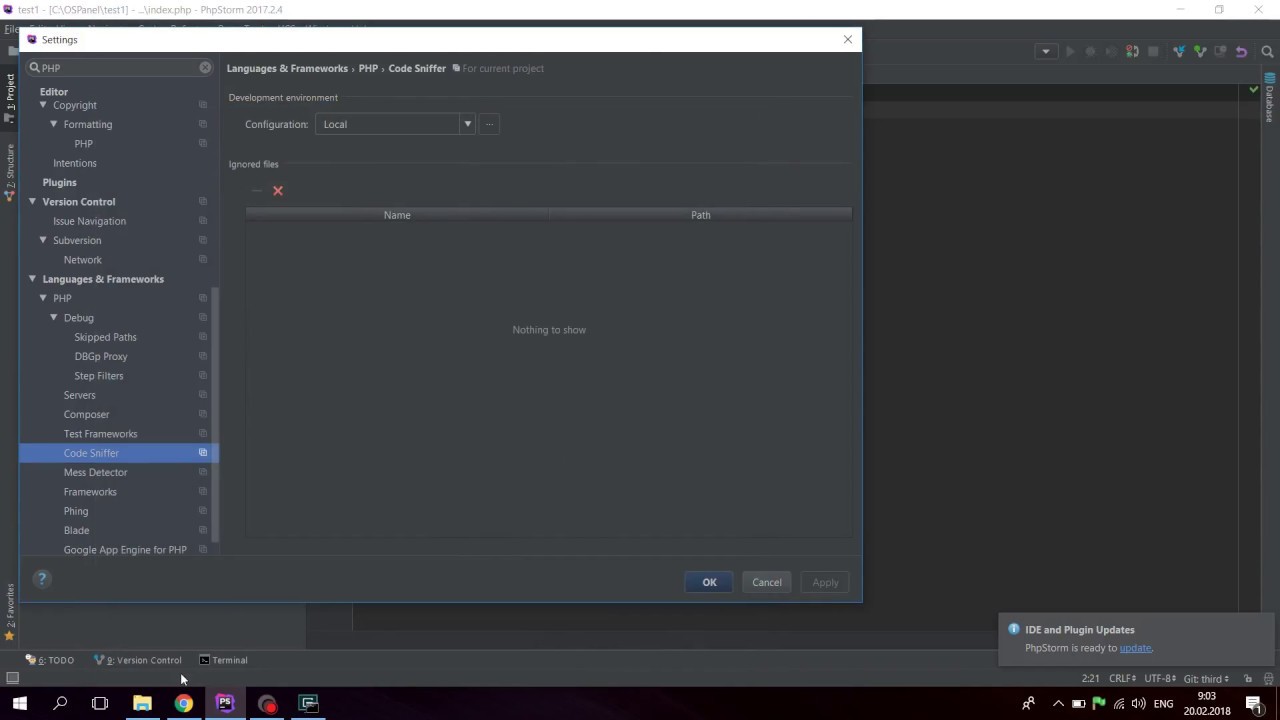This screenshot has width=1280, height=720.
Task: Click the settings tree vertical scrollbar
Action: pos(215,415)
